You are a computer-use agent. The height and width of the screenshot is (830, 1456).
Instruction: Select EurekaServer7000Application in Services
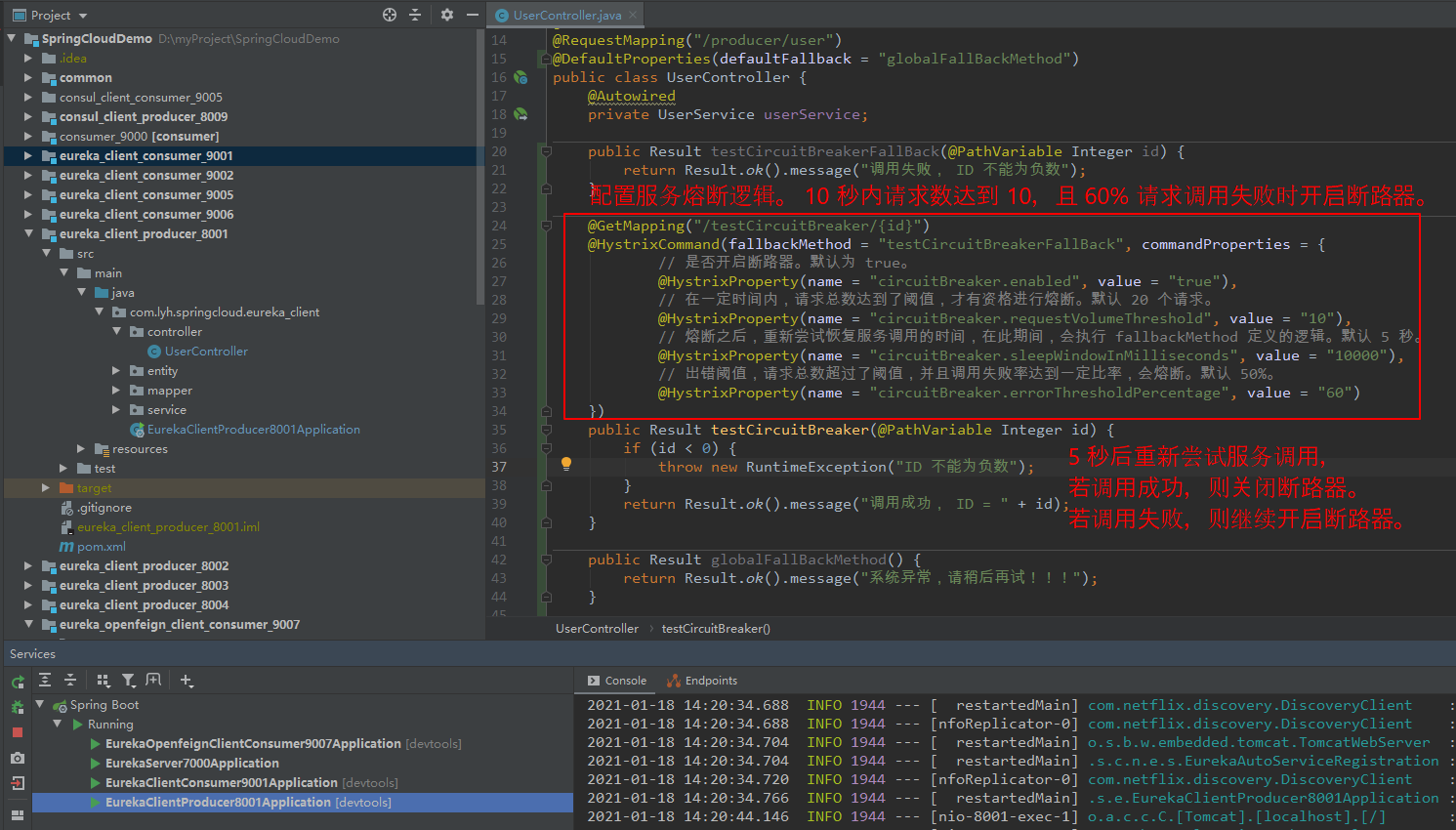tap(191, 764)
